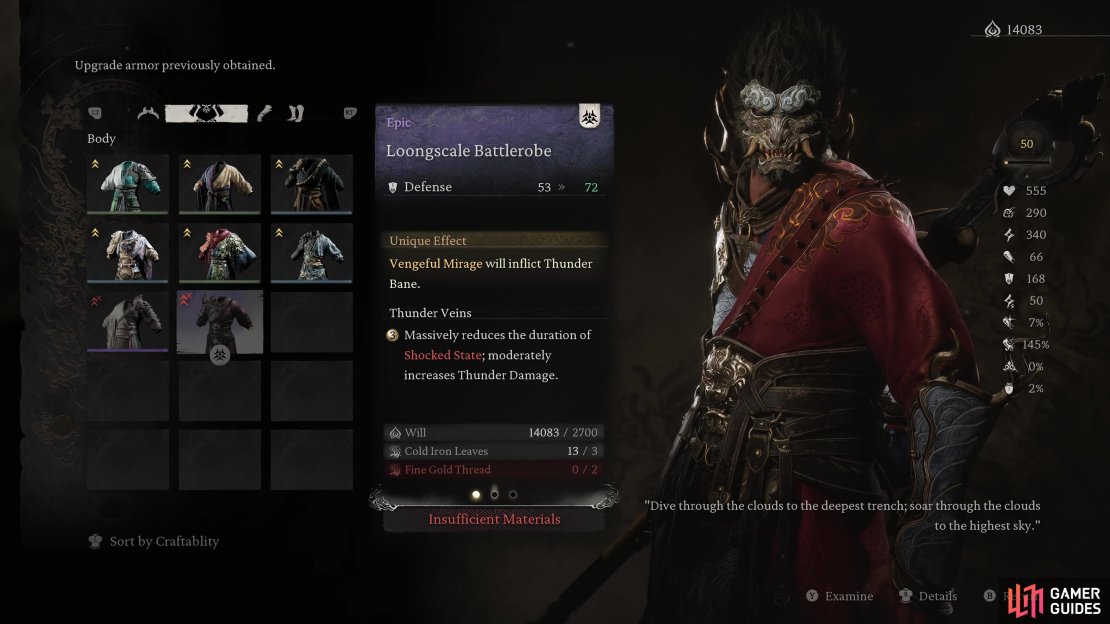The image size is (1110, 624).
Task: Click the armor set emblem beside Epic label
Action: pos(589,116)
